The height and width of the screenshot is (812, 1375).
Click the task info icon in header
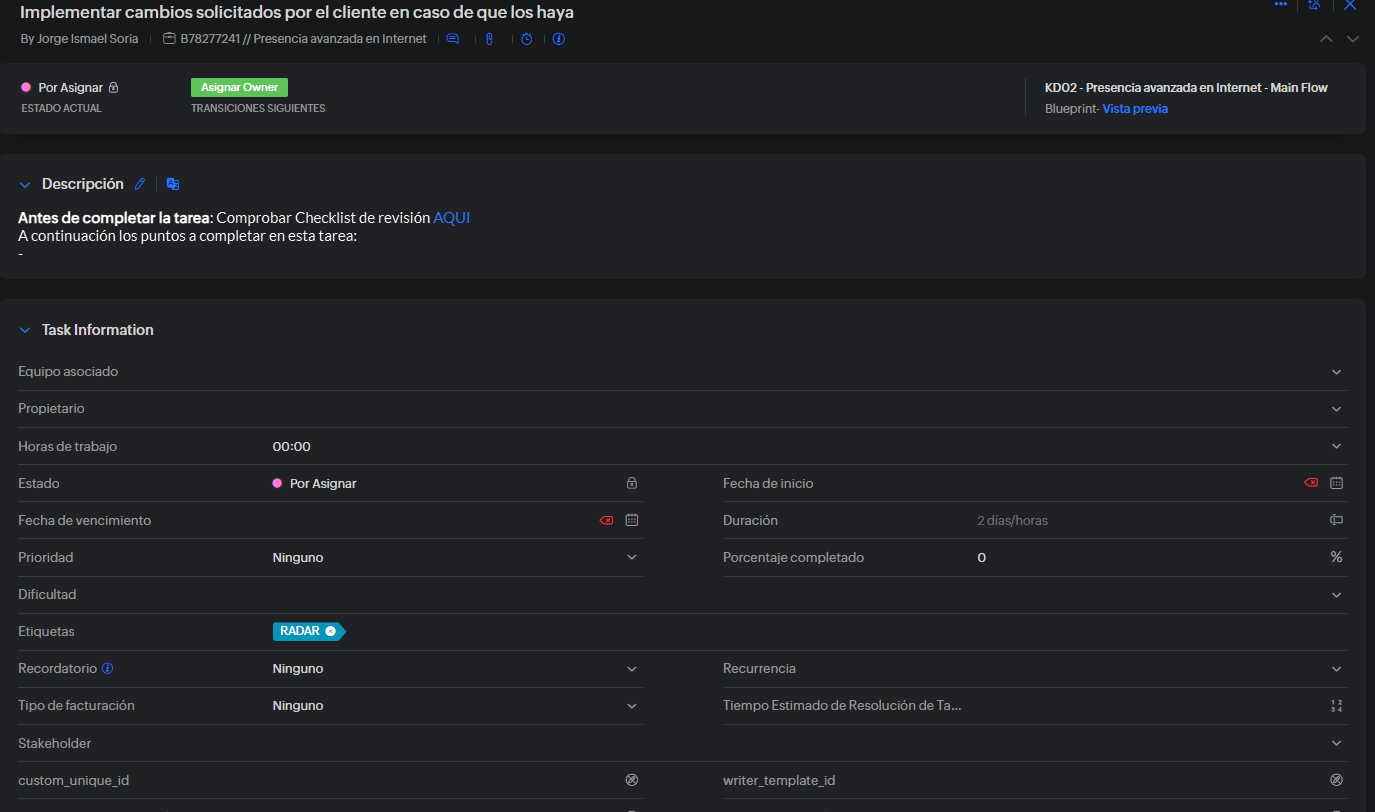(x=559, y=39)
